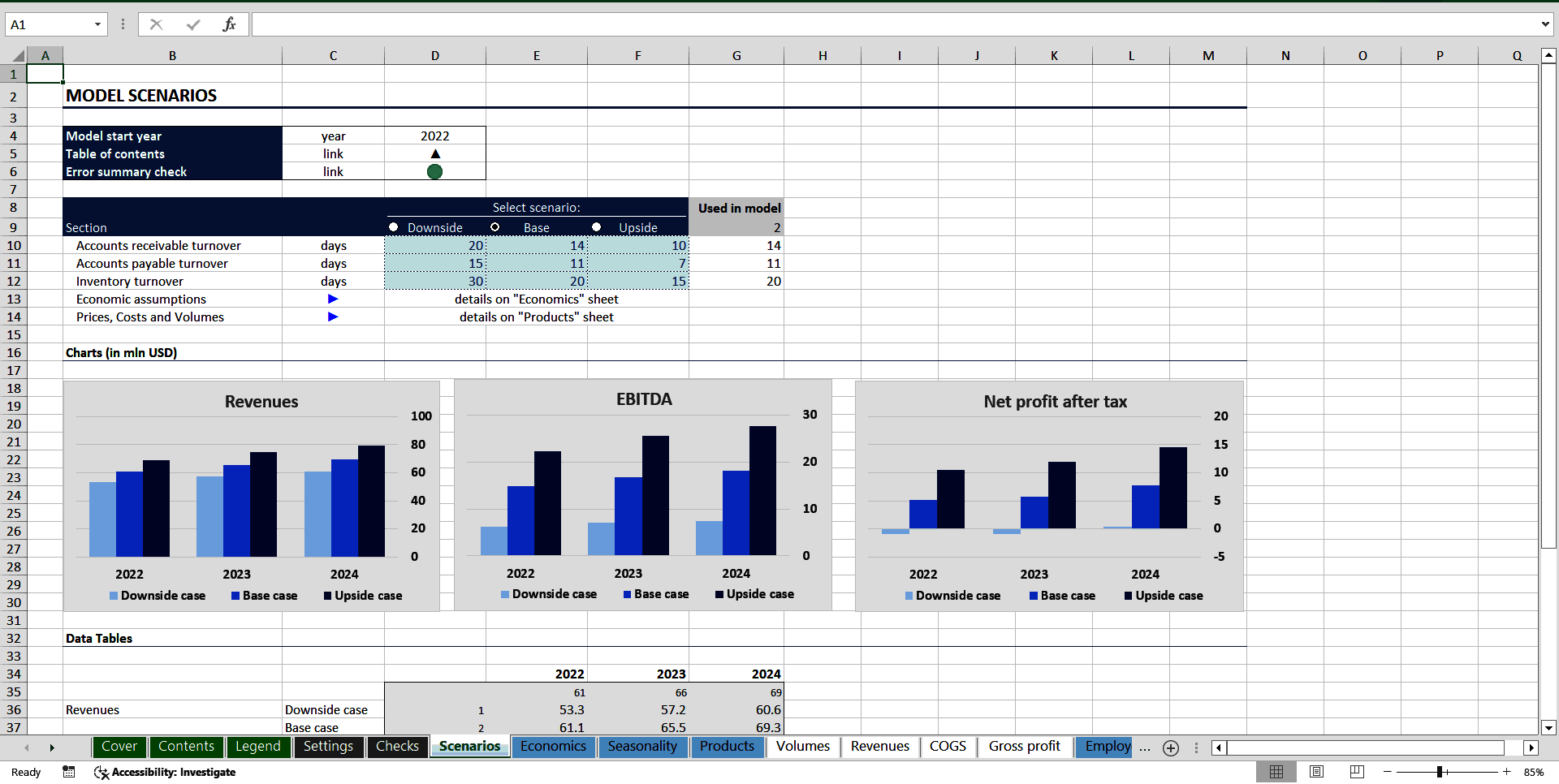Viewport: 1559px width, 784px height.
Task: Select the model start year 2022 cell
Action: (x=435, y=136)
